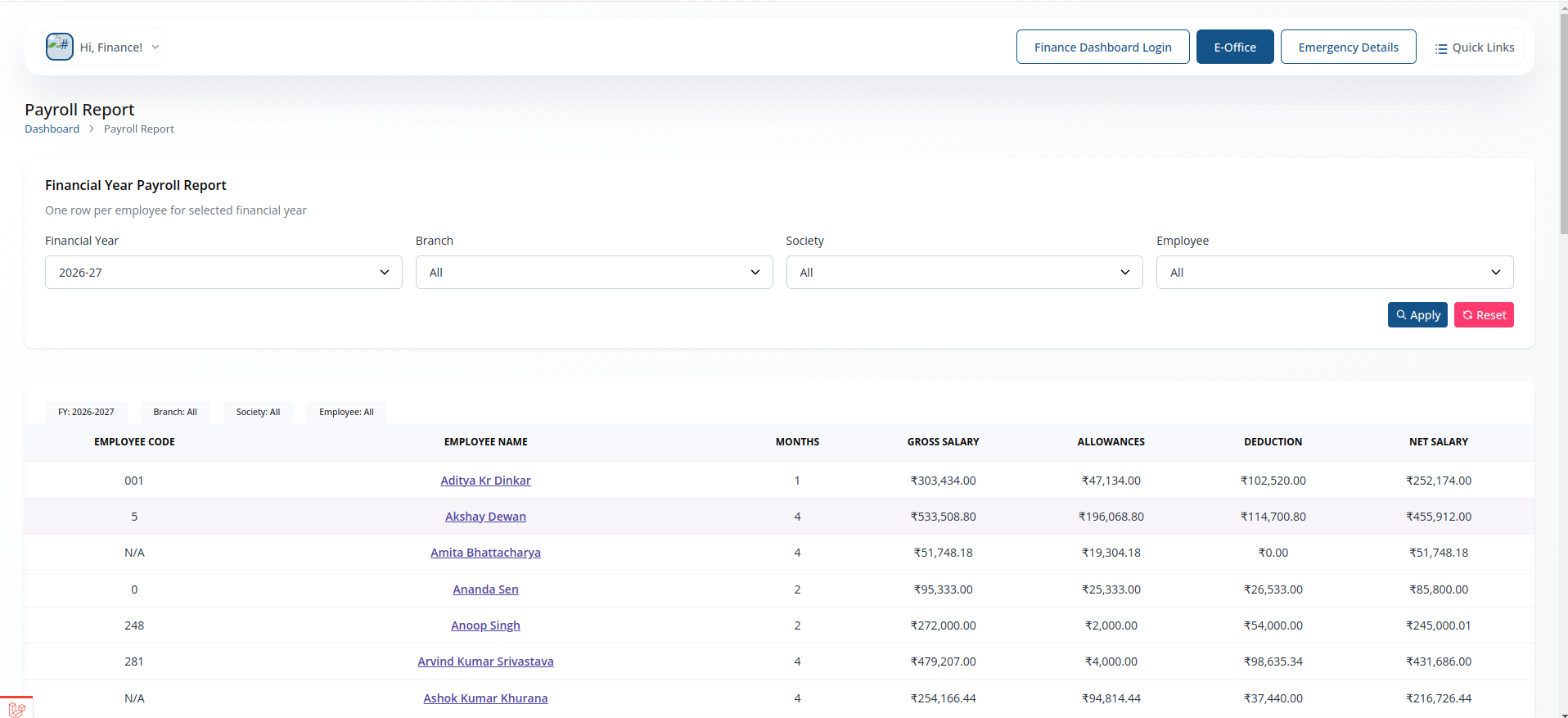Select gross salary ₹51,748.18 cell
This screenshot has height=718, width=1568.
943,553
